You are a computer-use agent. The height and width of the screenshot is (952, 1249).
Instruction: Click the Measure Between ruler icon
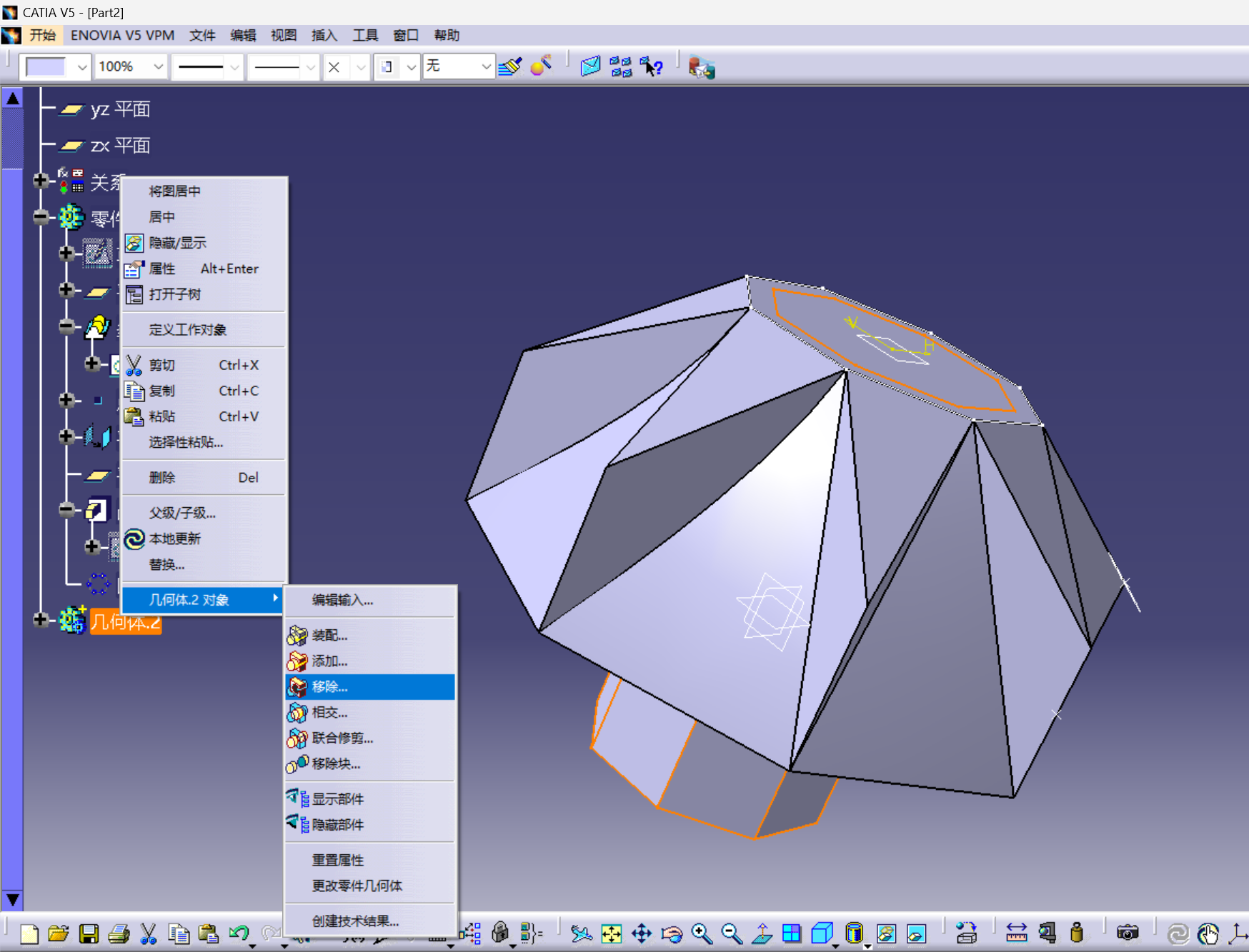point(1016,933)
